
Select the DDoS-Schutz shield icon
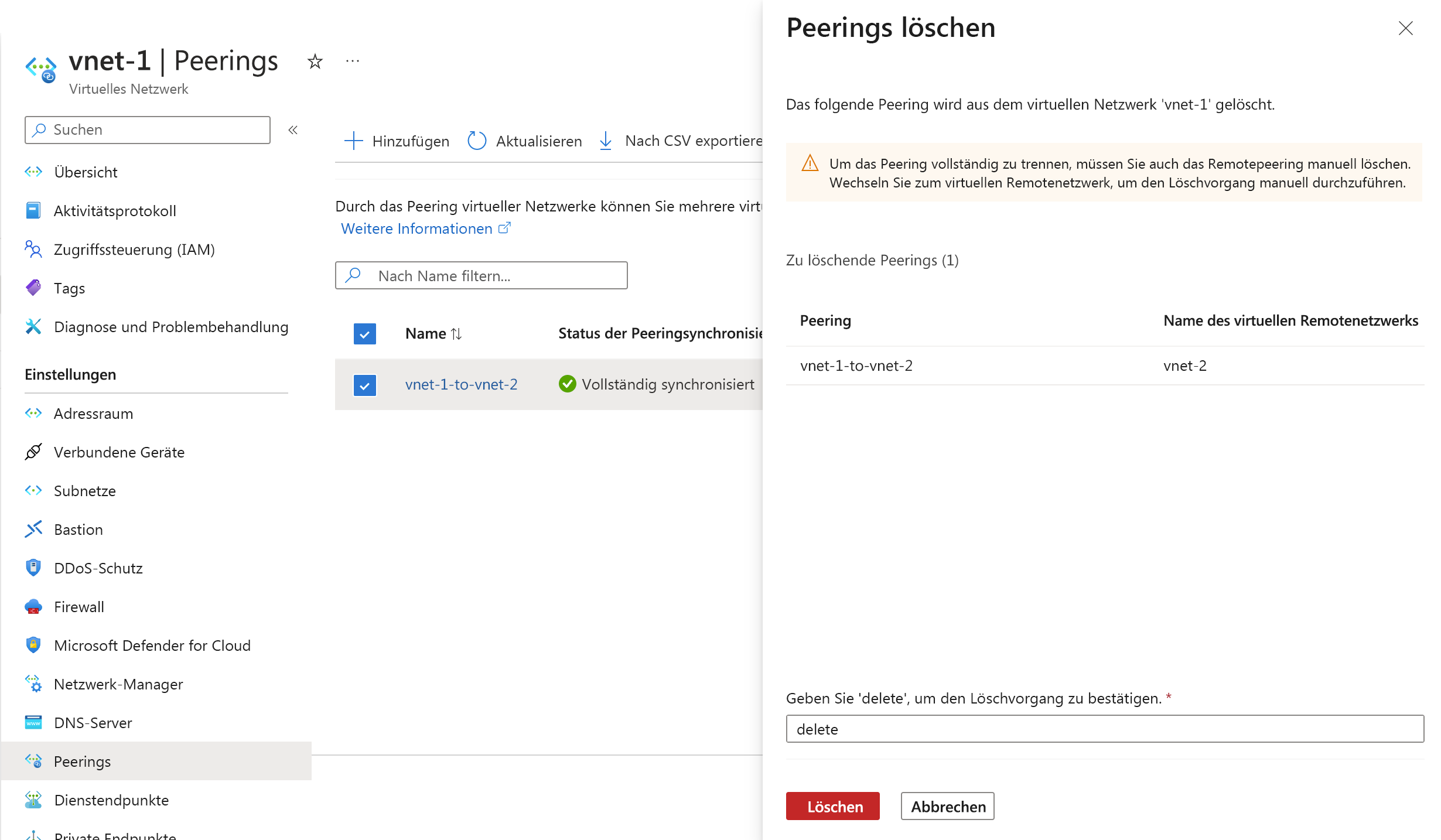(33, 568)
